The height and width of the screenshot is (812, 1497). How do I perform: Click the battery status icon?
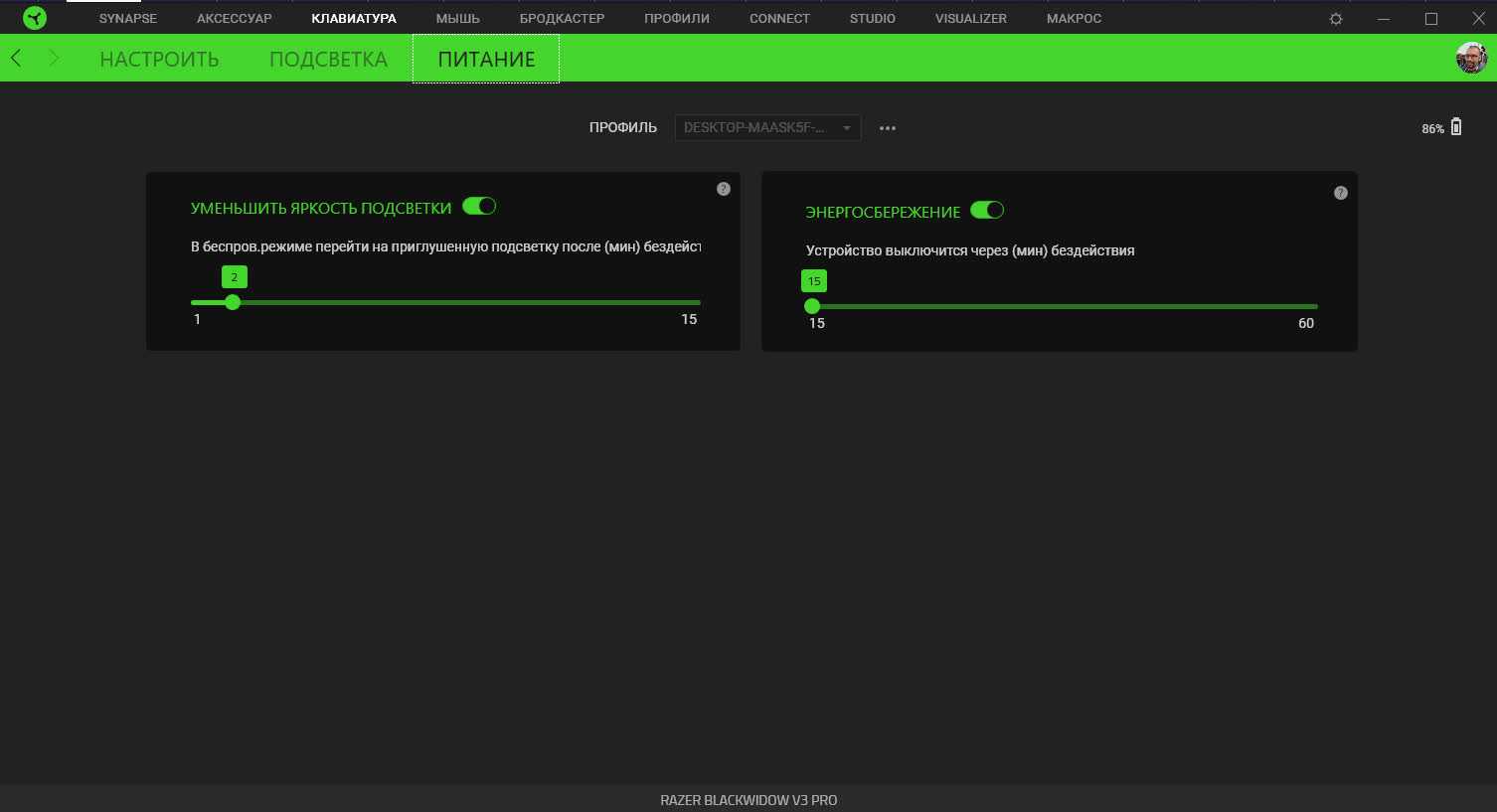point(1456,127)
